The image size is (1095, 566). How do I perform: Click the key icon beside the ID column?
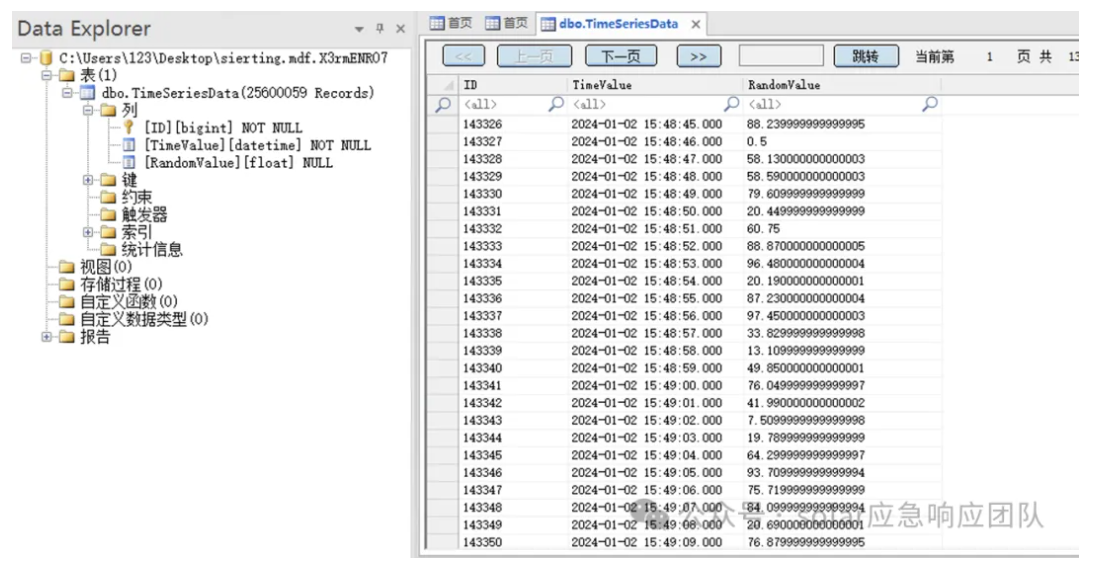point(129,127)
